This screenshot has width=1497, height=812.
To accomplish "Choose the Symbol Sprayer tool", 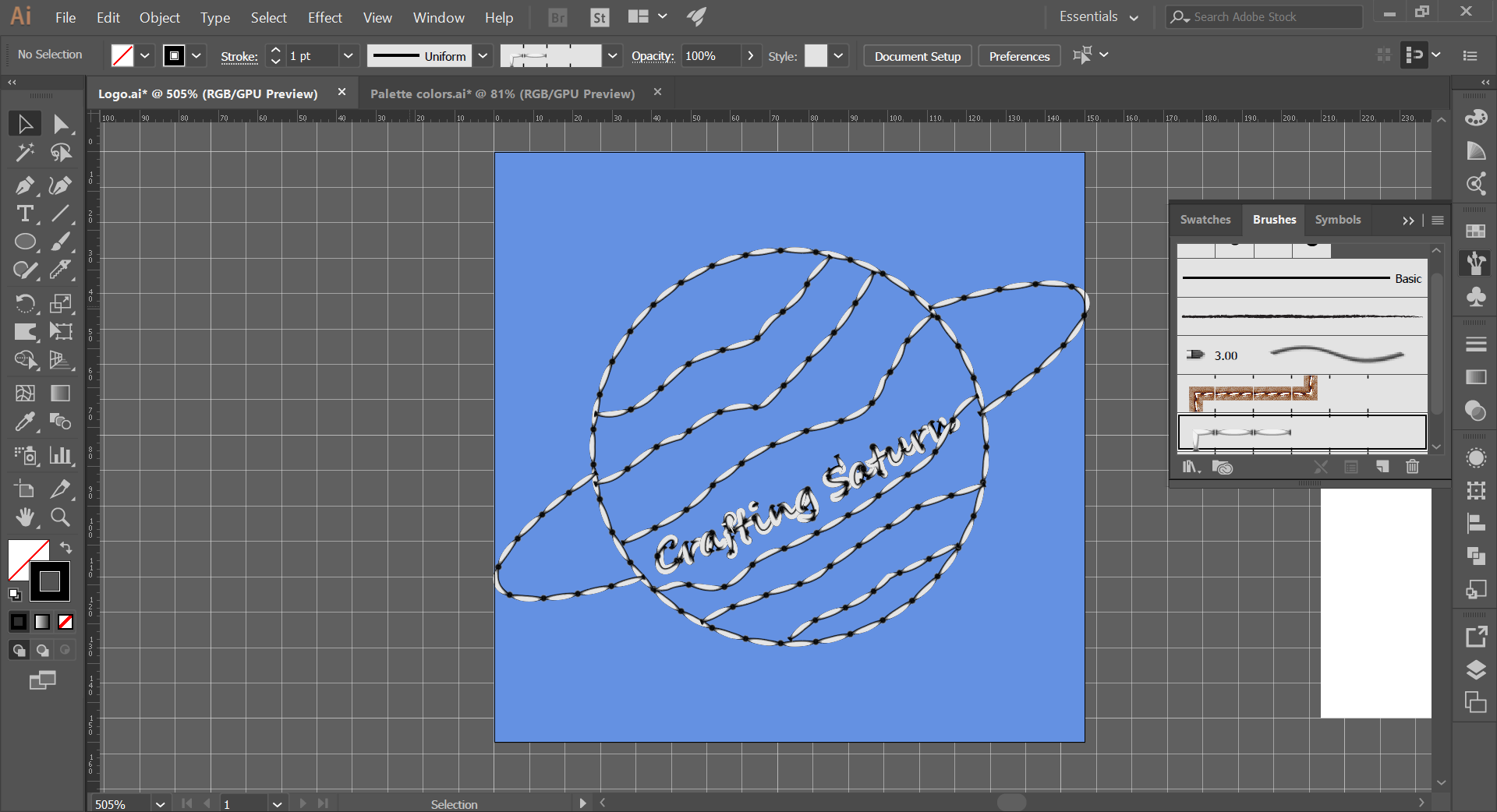I will (x=25, y=455).
